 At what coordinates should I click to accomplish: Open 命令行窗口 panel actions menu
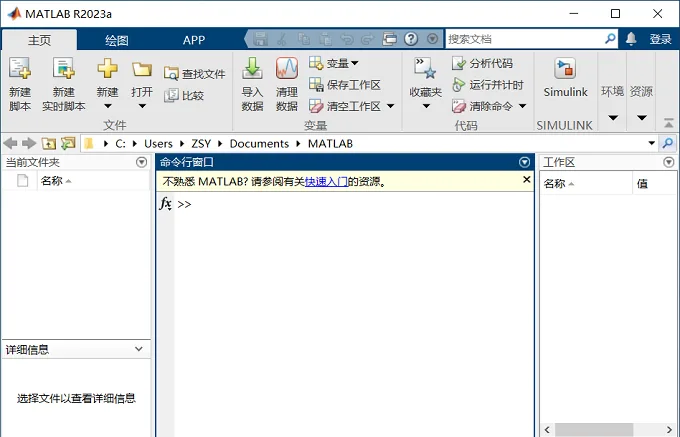click(524, 162)
